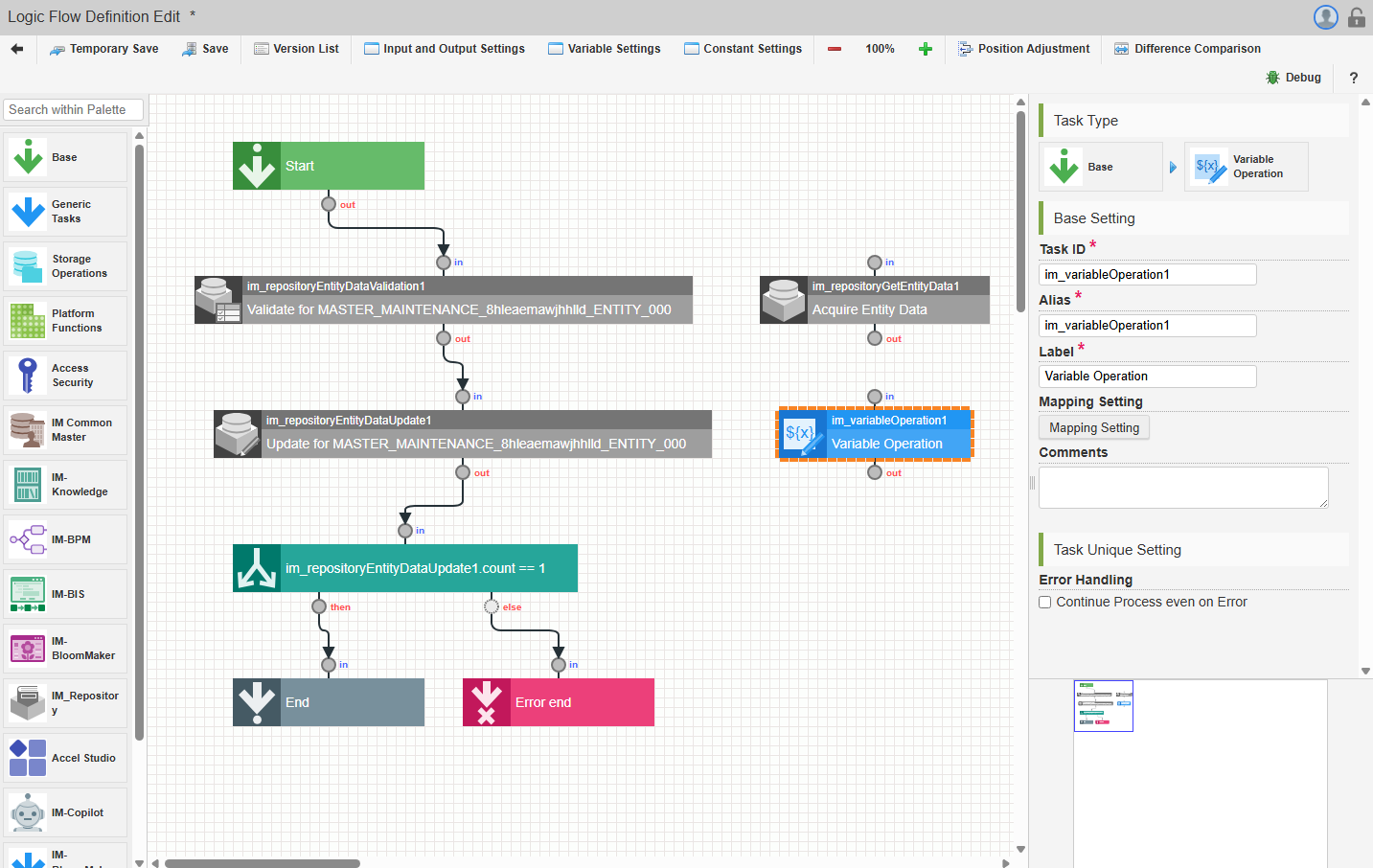Expand the Accel Studio palette group
Screen dimensions: 1373x868
(x=65, y=758)
